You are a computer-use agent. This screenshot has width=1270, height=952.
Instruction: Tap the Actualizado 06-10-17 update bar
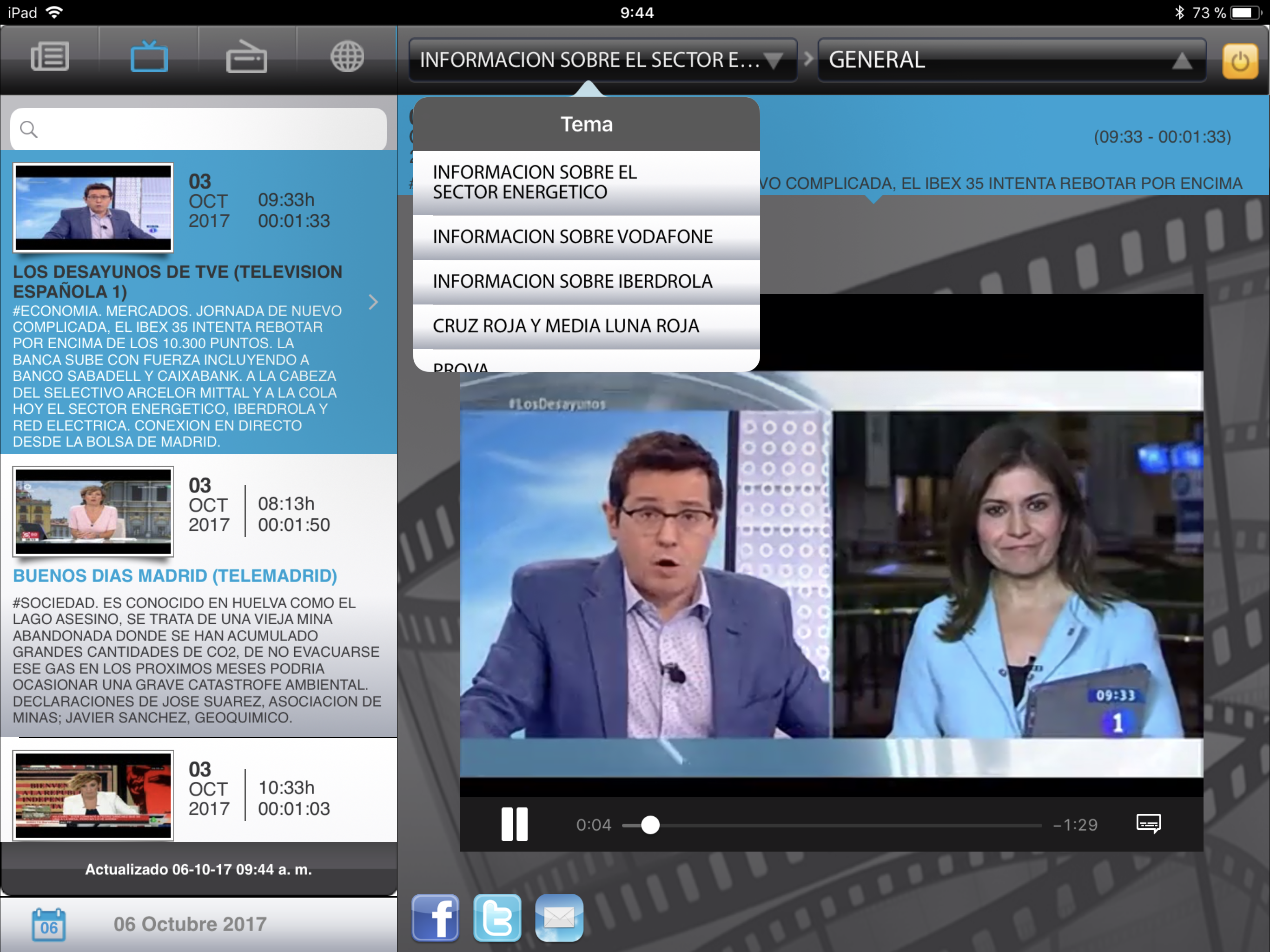pos(198,869)
